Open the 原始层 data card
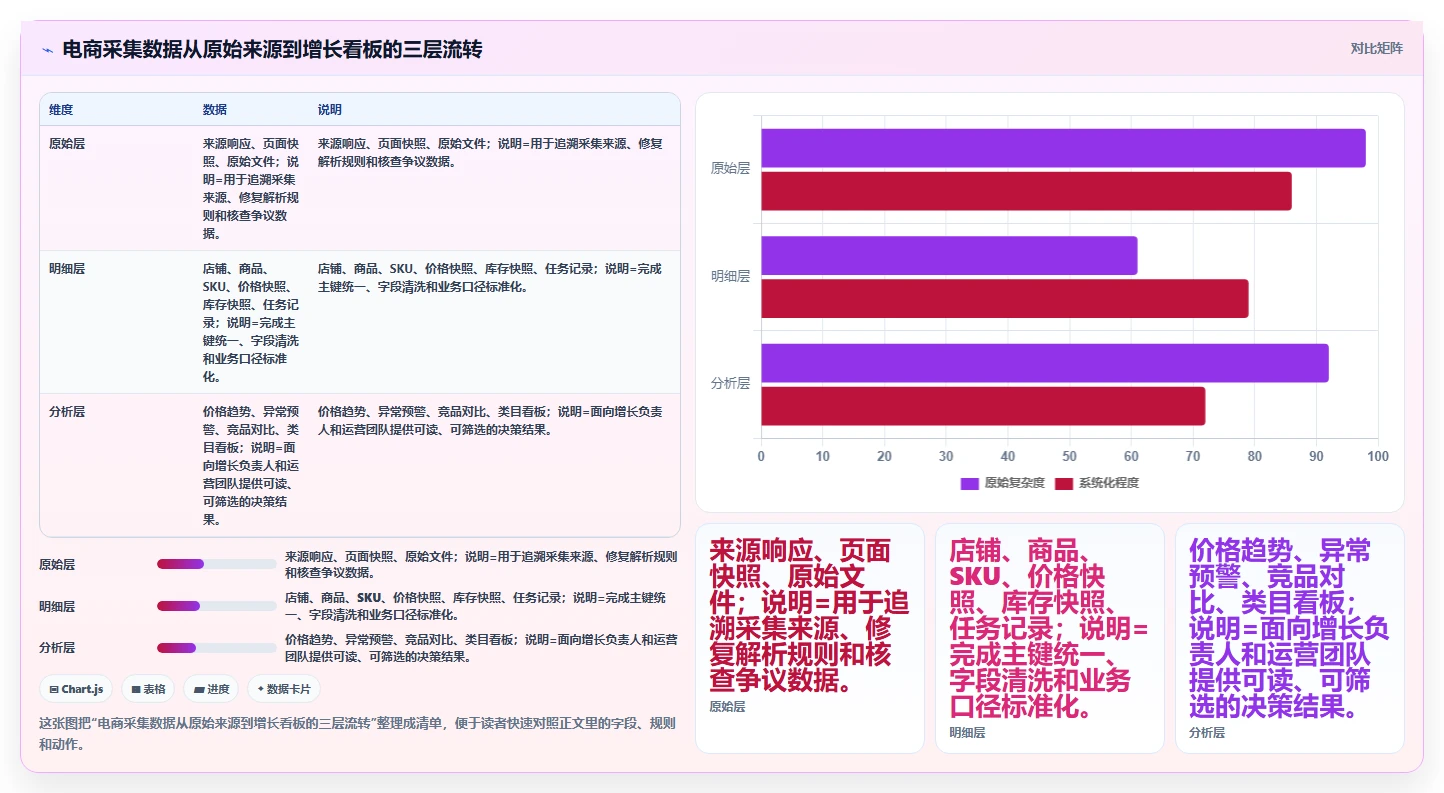 810,638
